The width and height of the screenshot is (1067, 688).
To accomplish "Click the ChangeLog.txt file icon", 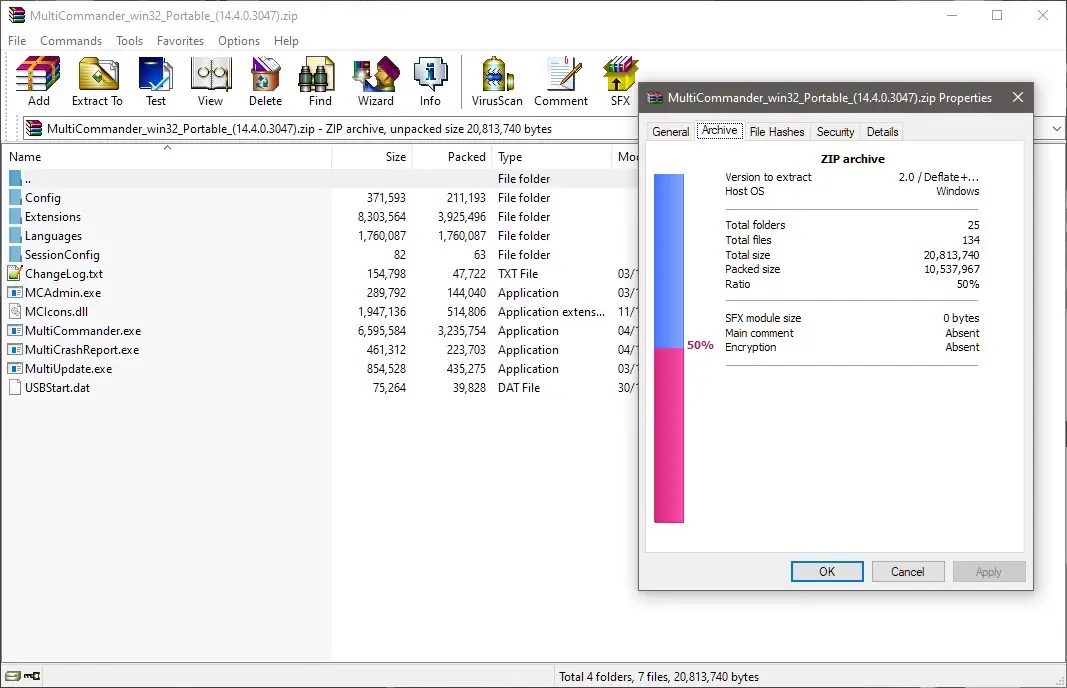I will pos(15,273).
